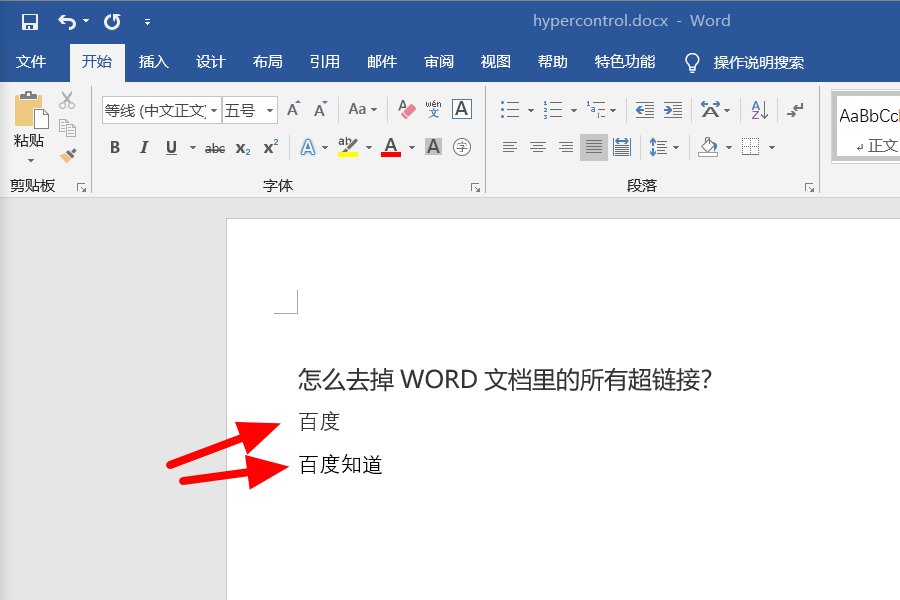Apply bold formatting with the Bold icon
900x600 pixels.
114,147
